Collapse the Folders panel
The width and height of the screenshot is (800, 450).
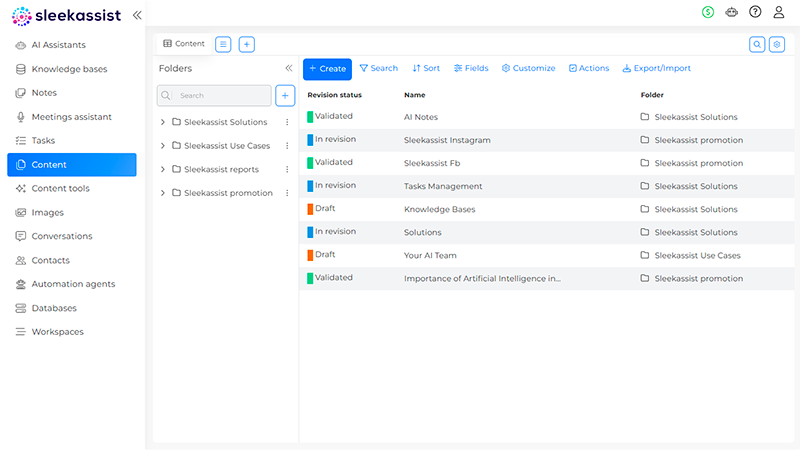tap(289, 68)
